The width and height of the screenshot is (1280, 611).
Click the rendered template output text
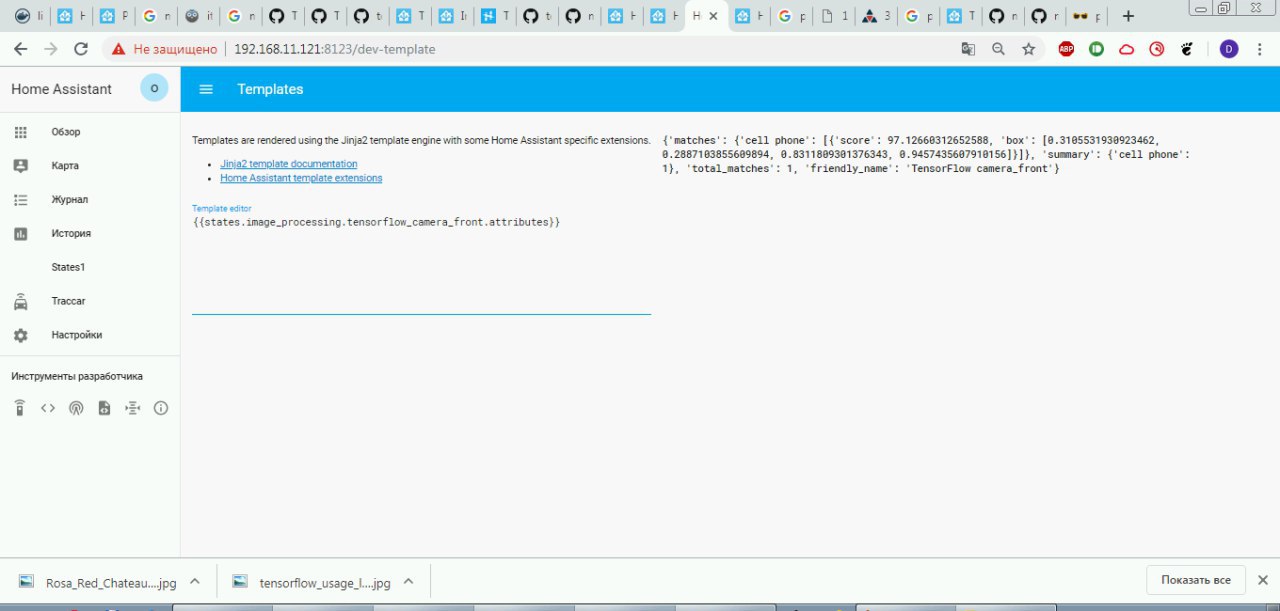pyautogui.click(x=926, y=155)
